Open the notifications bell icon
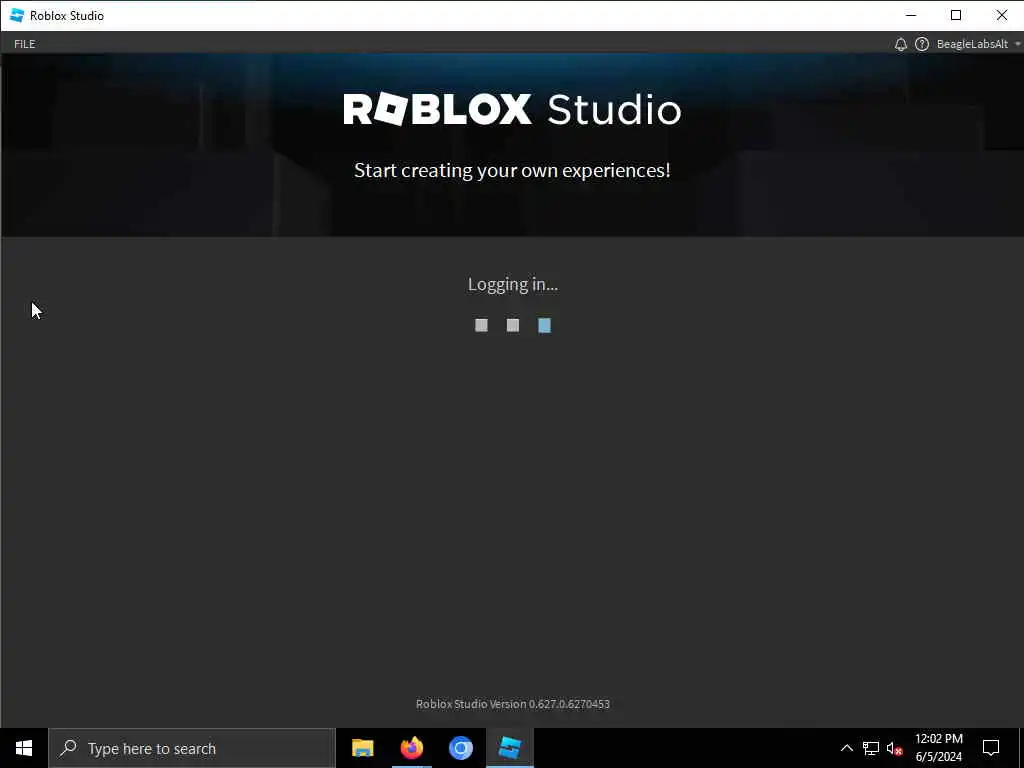 901,44
